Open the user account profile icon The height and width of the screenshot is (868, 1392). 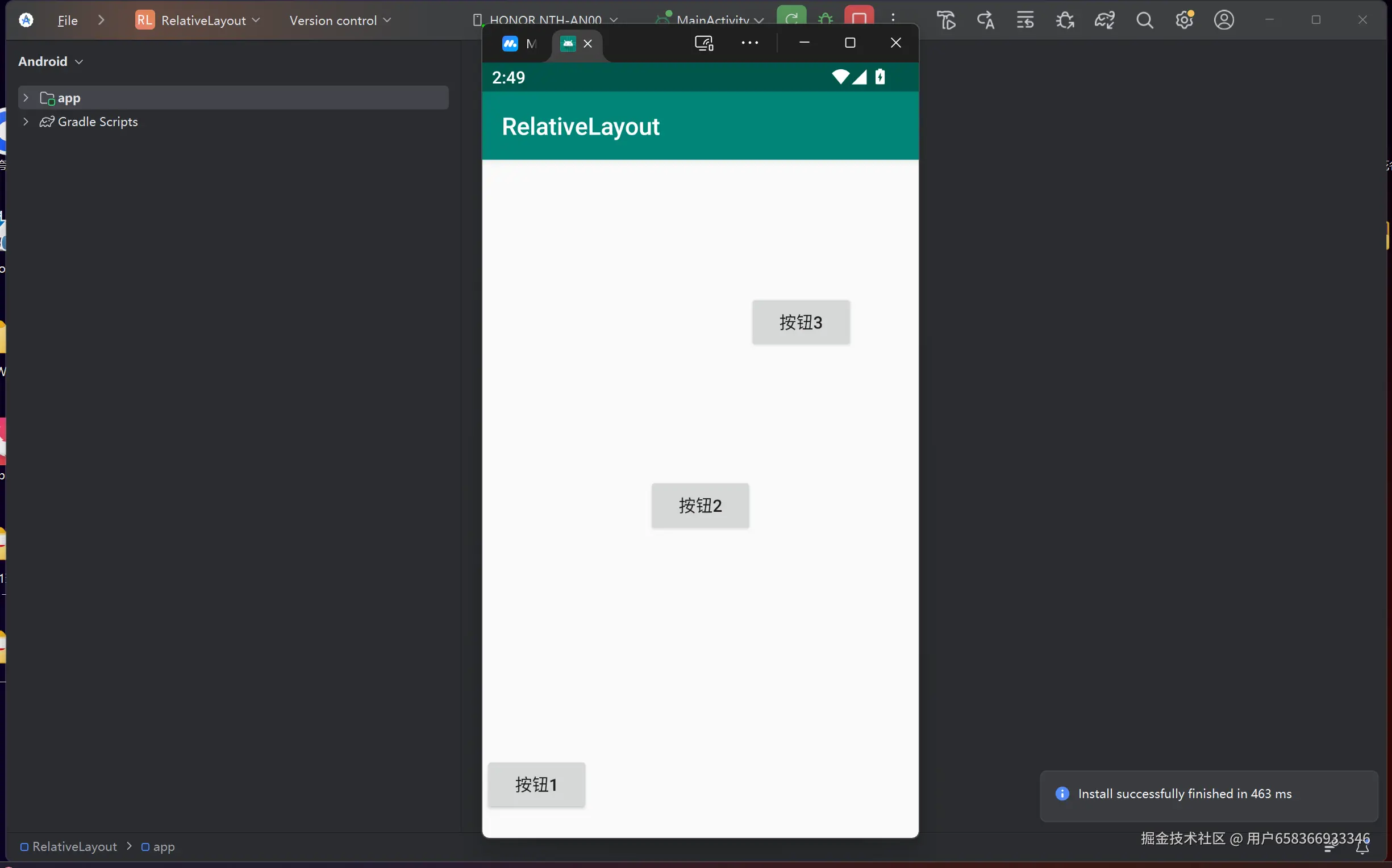click(1224, 20)
